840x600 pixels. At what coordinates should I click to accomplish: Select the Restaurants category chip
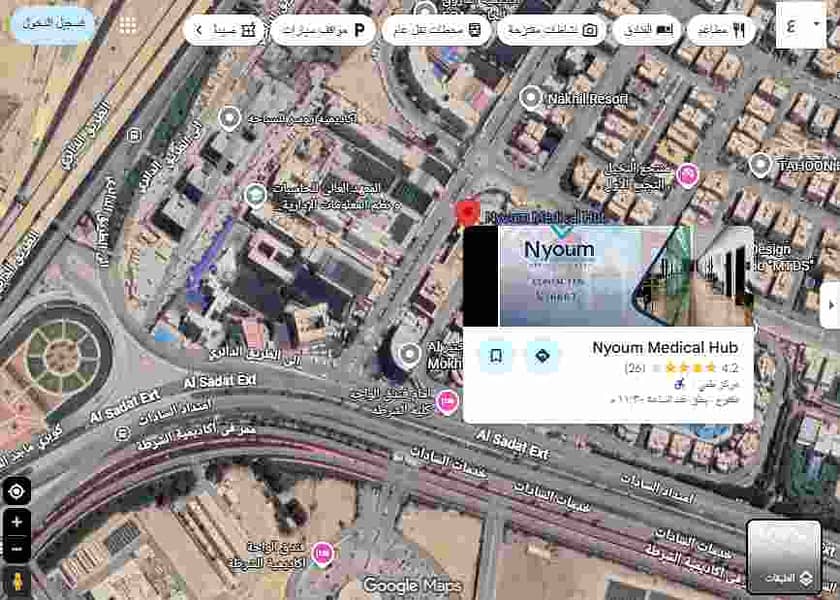pyautogui.click(x=721, y=30)
